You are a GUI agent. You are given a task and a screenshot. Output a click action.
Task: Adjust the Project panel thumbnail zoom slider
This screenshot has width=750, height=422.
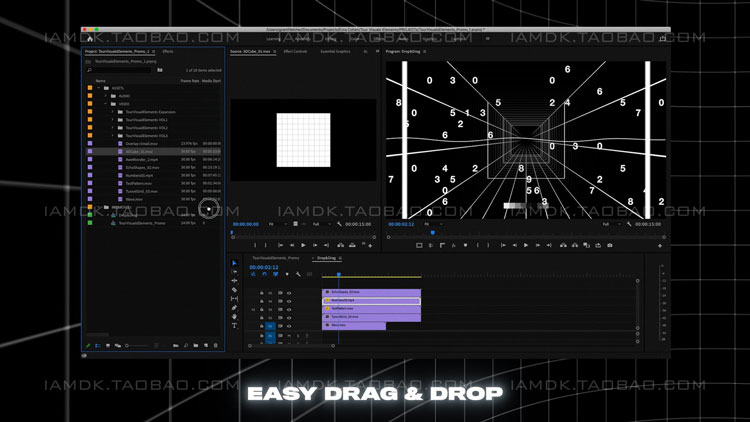click(137, 345)
